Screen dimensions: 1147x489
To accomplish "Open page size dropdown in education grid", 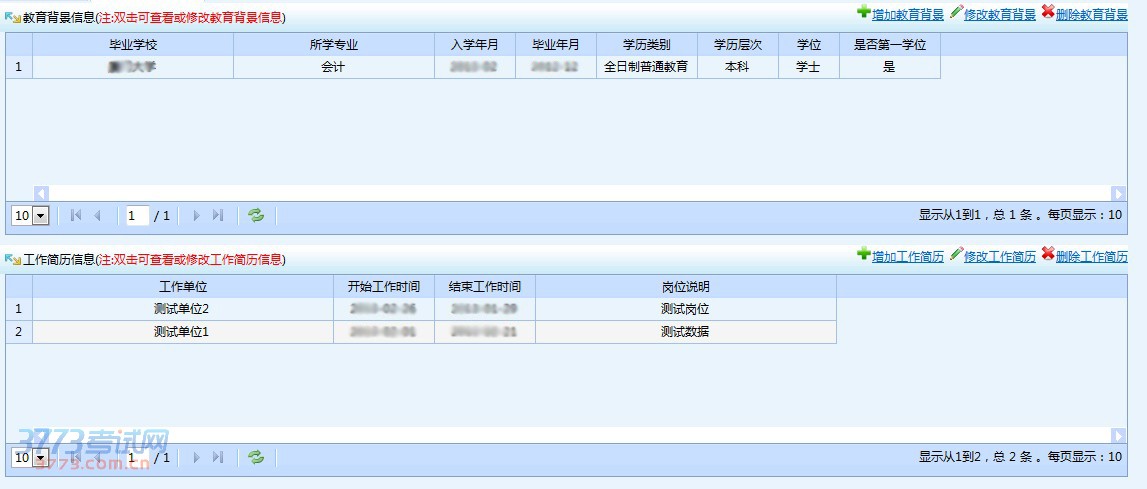I will tap(41, 216).
